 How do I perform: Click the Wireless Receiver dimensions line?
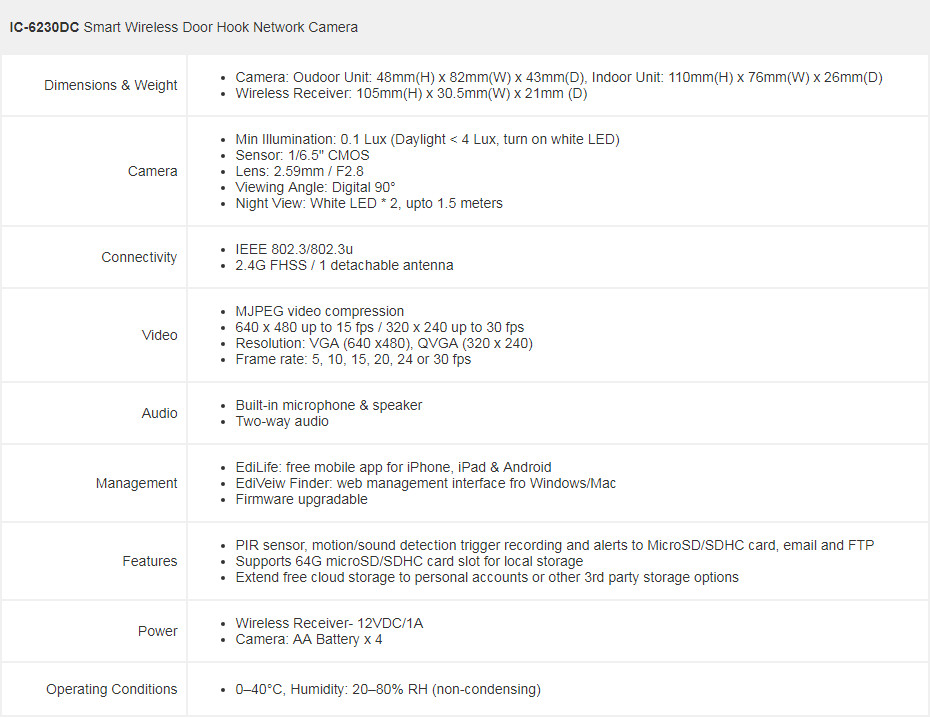(411, 94)
